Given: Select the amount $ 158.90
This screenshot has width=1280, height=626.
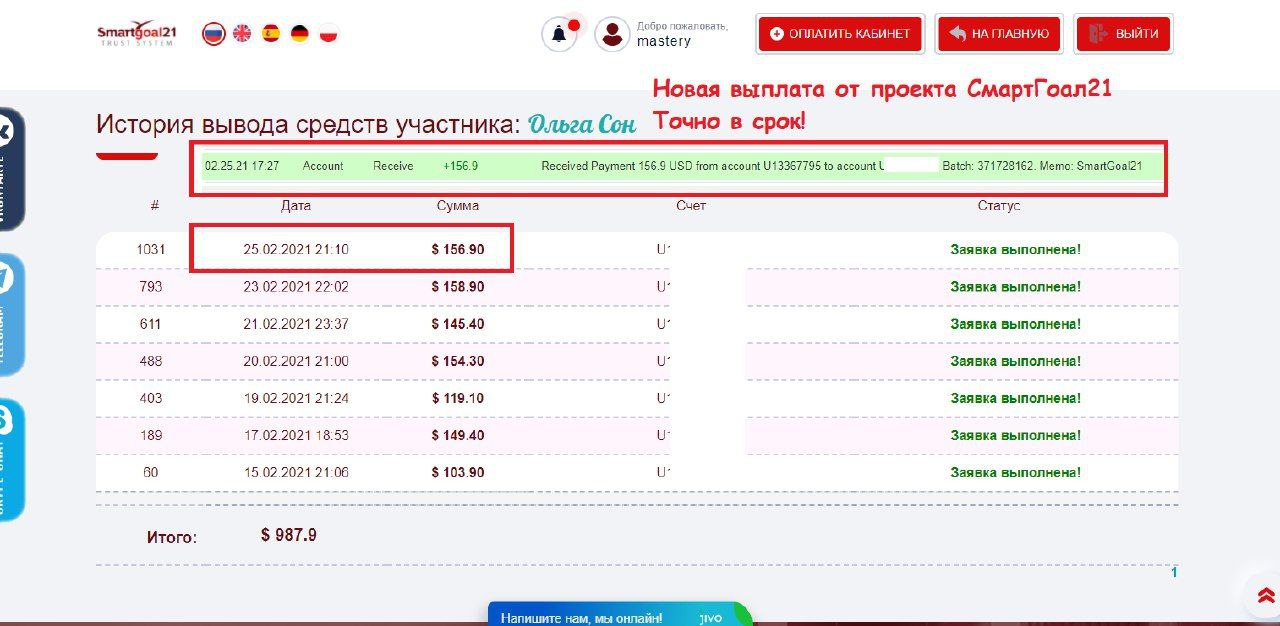Looking at the screenshot, I should click(x=458, y=287).
